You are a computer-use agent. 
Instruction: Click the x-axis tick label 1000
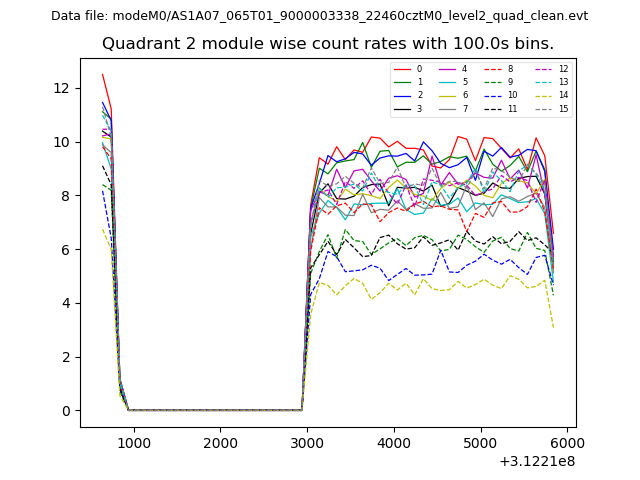[133, 443]
